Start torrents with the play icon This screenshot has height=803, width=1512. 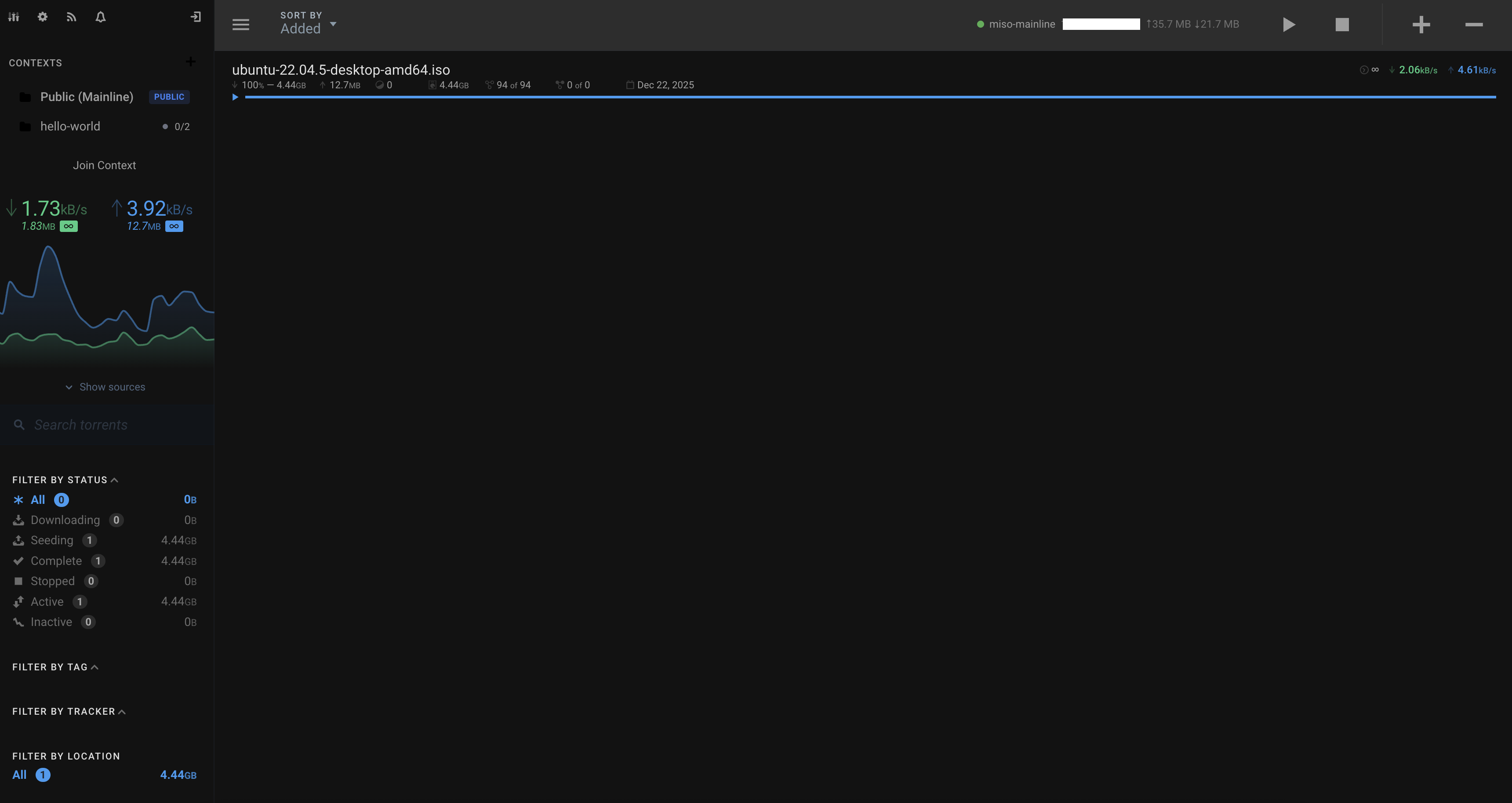click(1289, 24)
